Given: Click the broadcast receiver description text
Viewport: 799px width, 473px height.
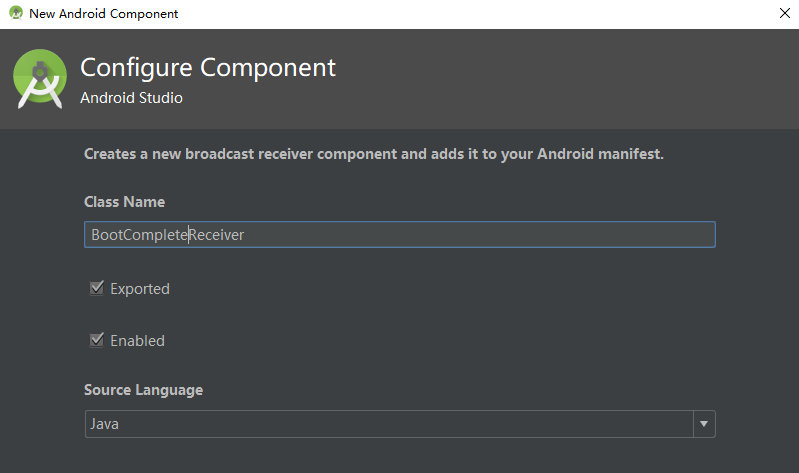Looking at the screenshot, I should [x=374, y=154].
